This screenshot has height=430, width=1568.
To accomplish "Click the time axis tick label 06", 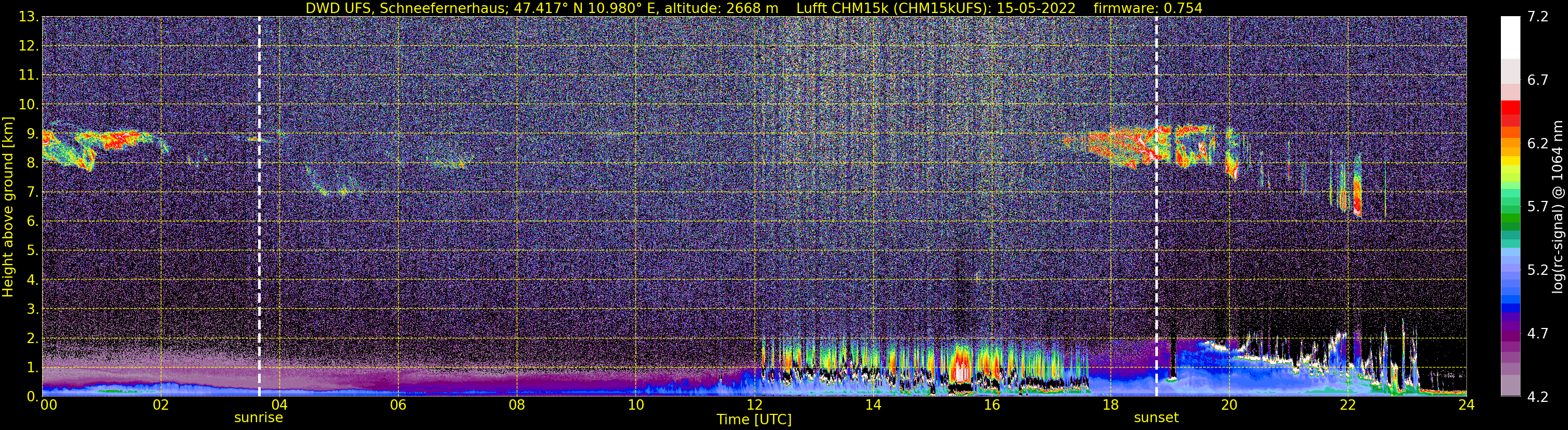I will [398, 406].
